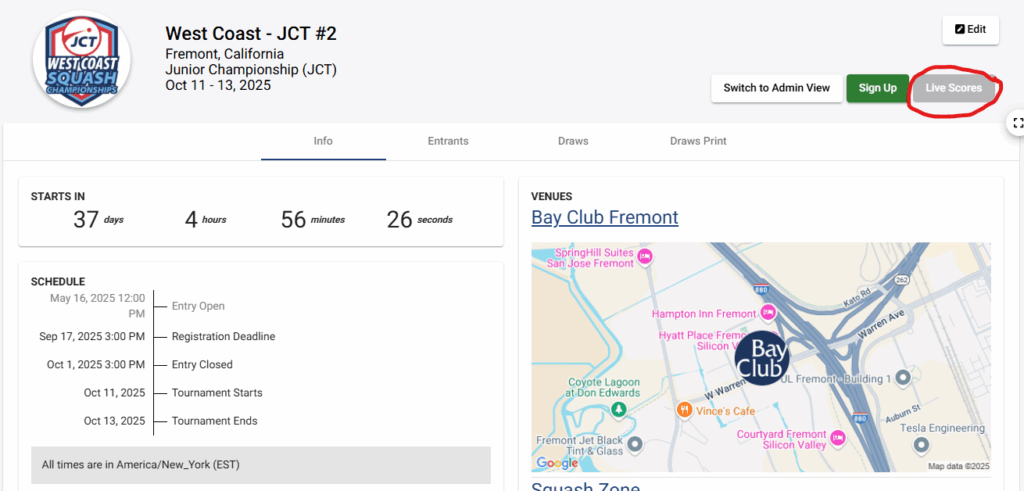
Task: Click the Edit button with pencil icon
Action: click(x=970, y=30)
